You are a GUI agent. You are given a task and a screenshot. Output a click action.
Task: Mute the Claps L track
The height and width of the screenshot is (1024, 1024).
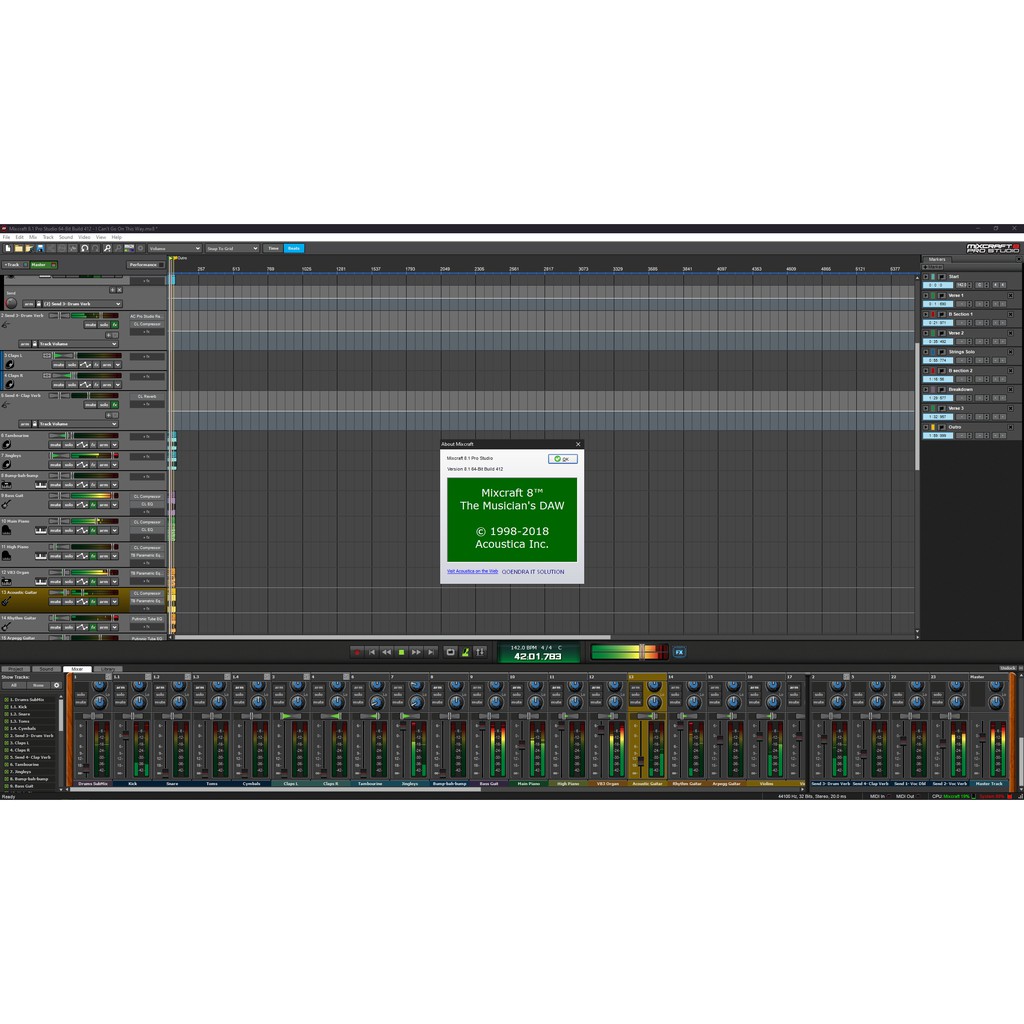coord(61,364)
